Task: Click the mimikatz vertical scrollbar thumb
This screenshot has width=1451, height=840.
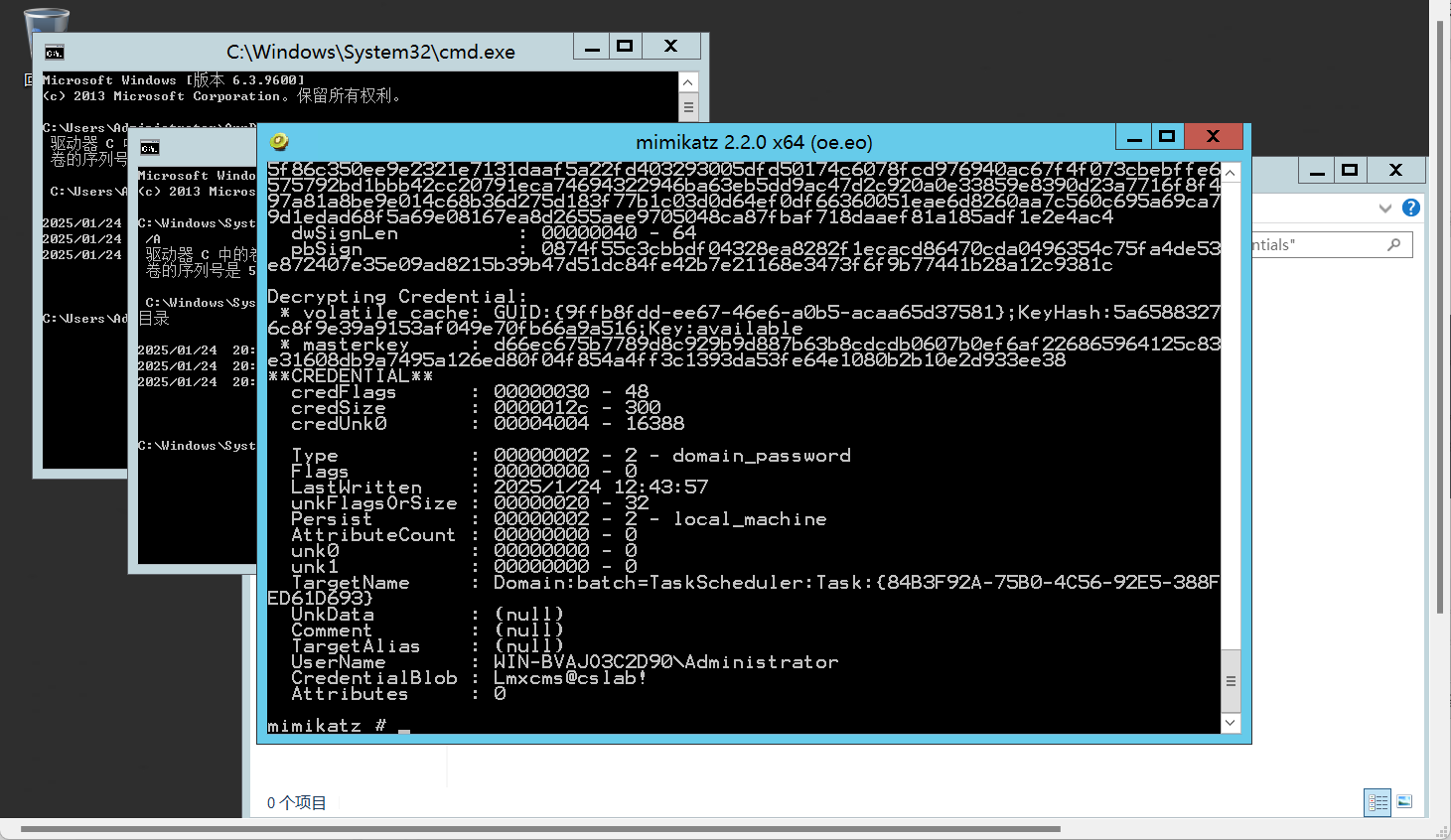Action: click(1231, 681)
